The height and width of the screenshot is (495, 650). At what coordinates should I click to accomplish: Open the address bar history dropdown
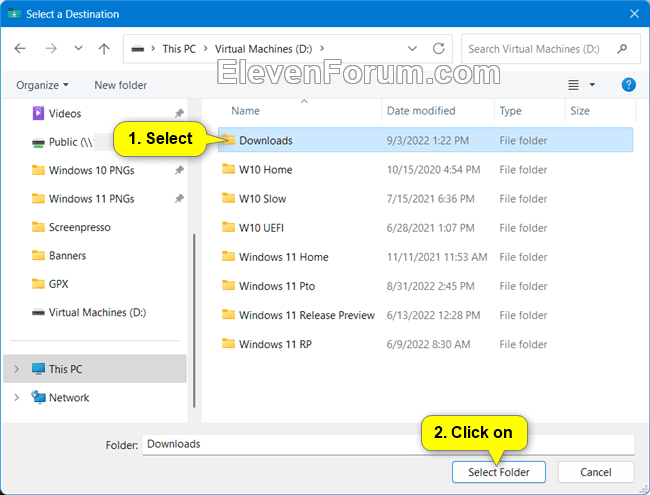(x=412, y=49)
